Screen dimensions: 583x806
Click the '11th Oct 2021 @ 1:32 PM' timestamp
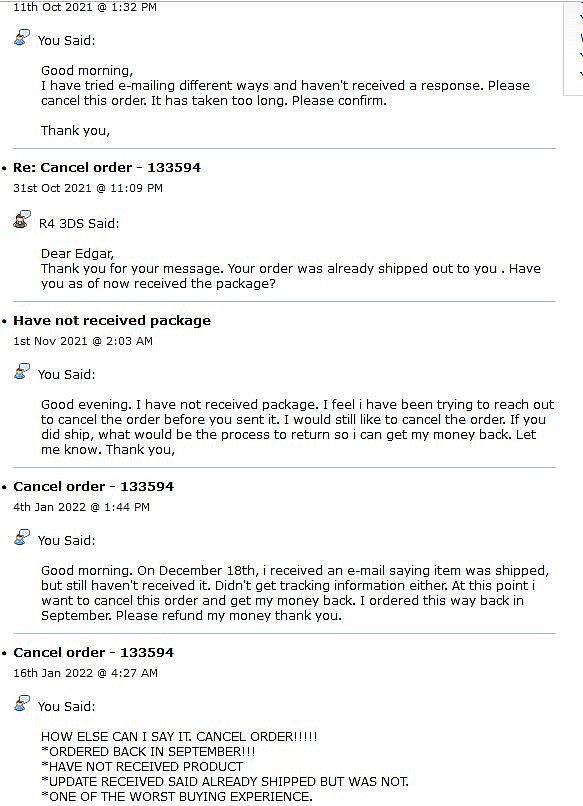pos(85,7)
